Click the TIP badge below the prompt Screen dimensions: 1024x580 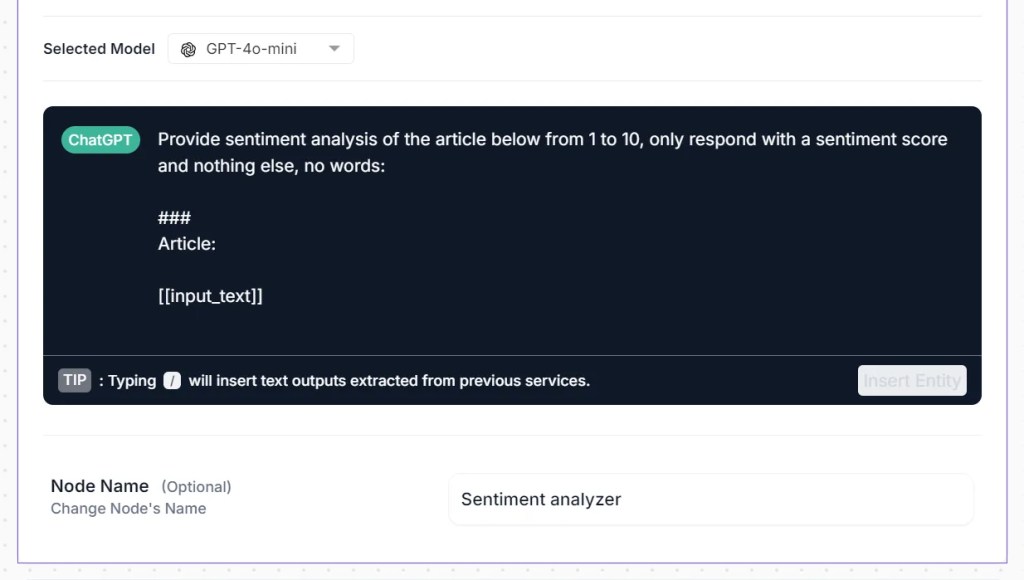[74, 380]
